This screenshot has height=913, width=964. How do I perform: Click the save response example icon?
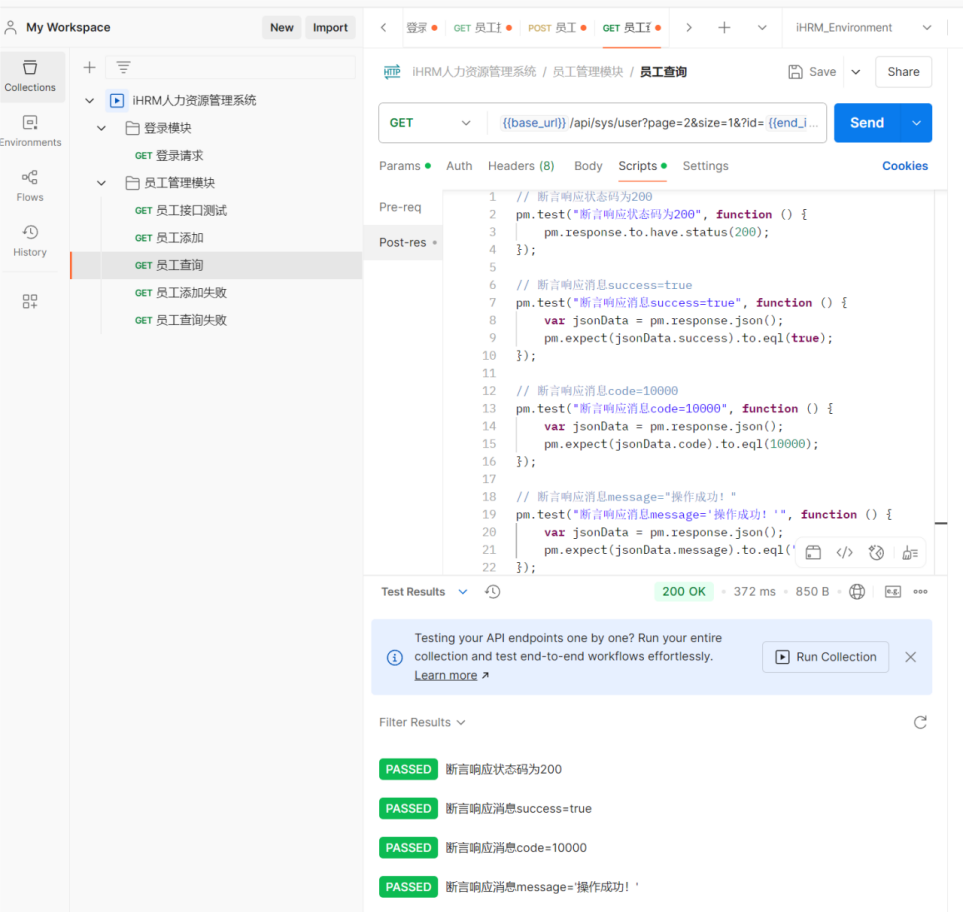[893, 591]
